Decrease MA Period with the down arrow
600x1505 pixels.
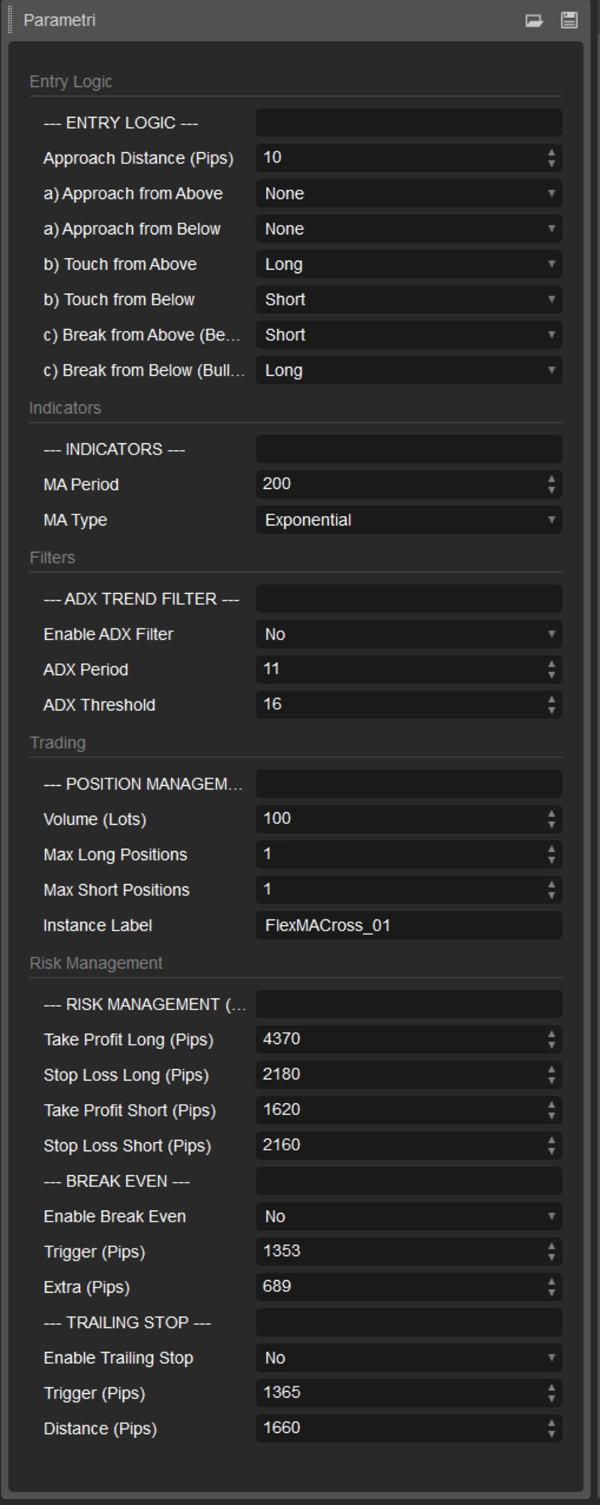pyautogui.click(x=551, y=490)
